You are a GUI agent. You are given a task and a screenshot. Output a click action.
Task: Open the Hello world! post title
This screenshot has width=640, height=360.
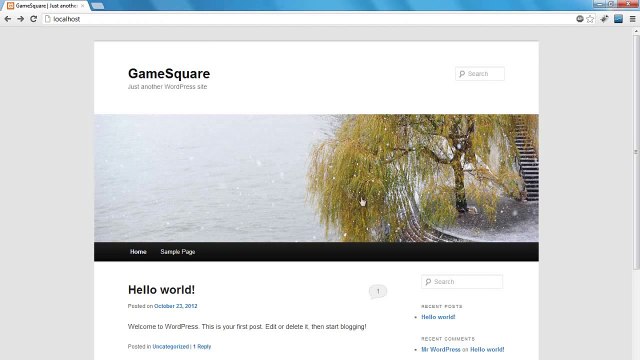tap(161, 290)
